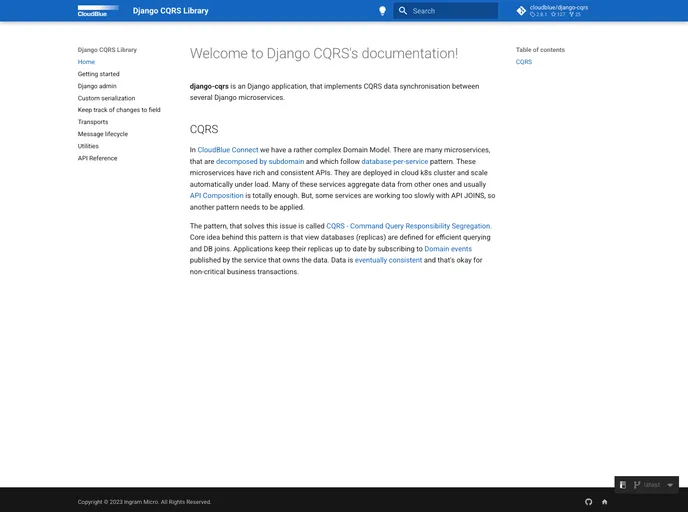
Task: Open the Transports page
Action: point(93,122)
